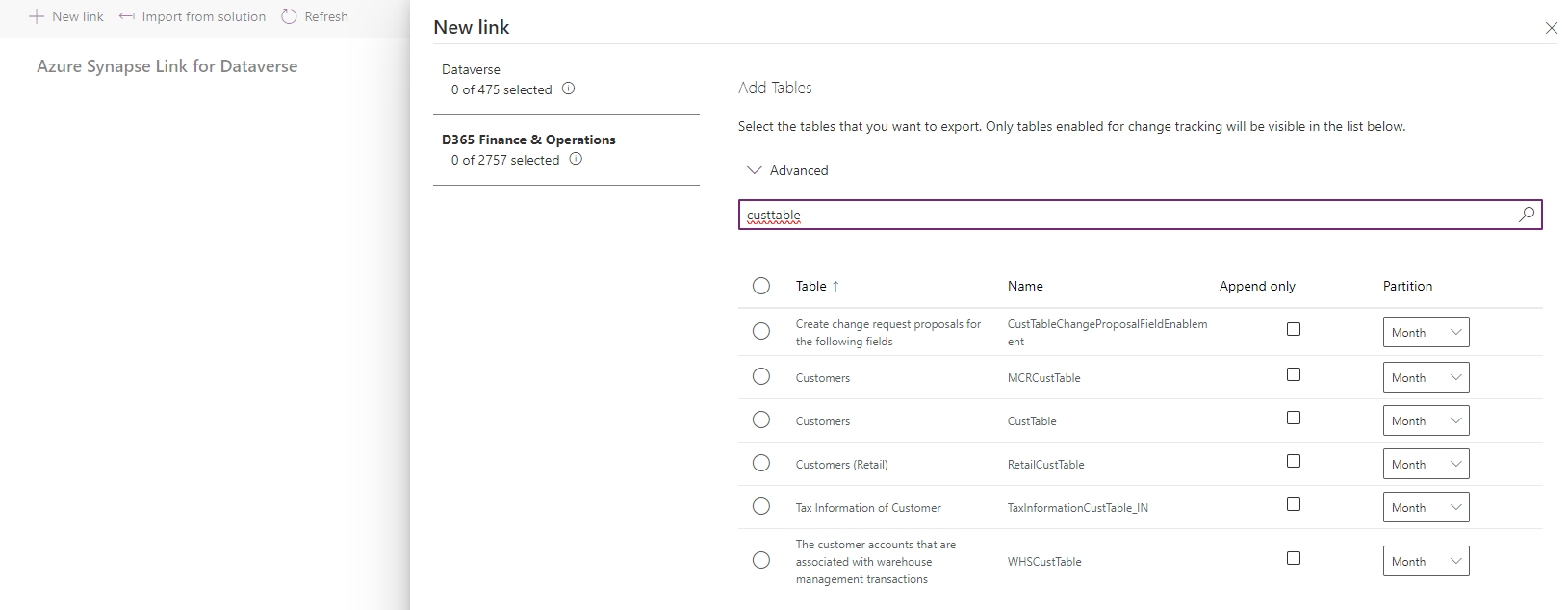
Task: Select the CustTable row radio
Action: 761,419
